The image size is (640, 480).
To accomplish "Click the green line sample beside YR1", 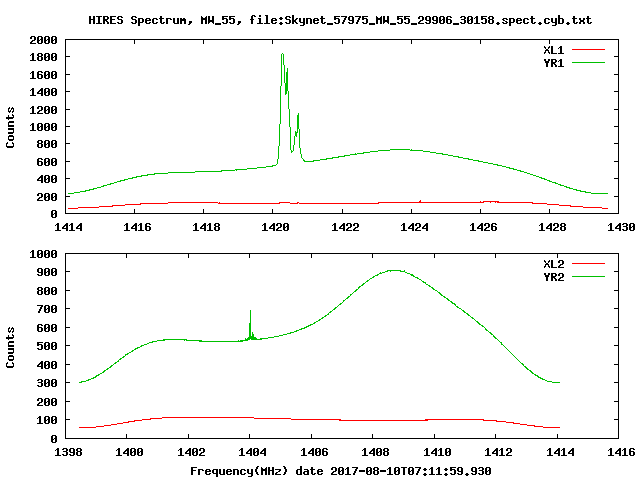I will [588, 63].
